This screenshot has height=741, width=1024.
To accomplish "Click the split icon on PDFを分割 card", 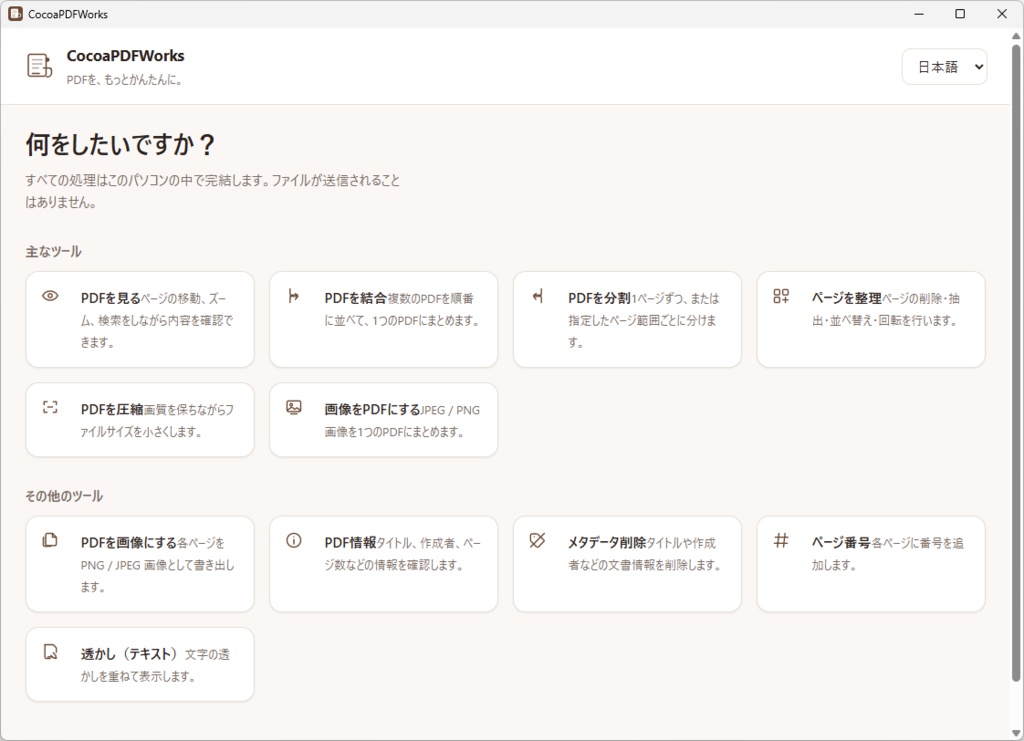I will (x=537, y=296).
